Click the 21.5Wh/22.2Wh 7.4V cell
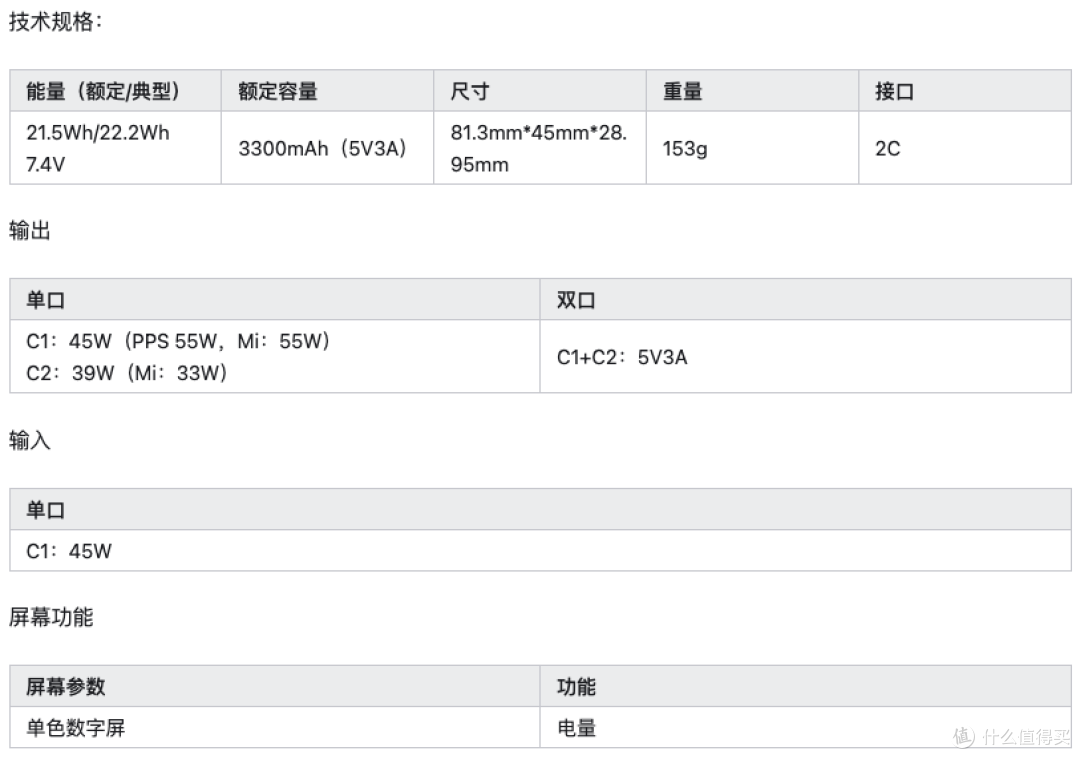 (x=115, y=147)
